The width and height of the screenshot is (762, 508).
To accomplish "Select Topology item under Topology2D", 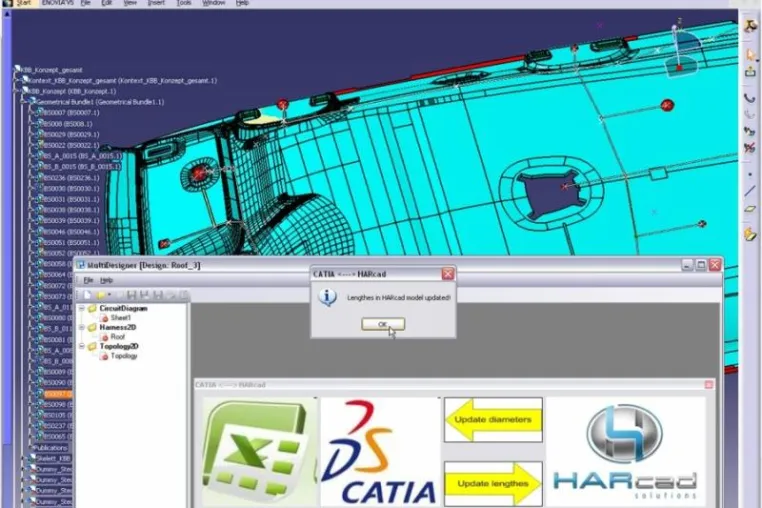I will pos(124,356).
